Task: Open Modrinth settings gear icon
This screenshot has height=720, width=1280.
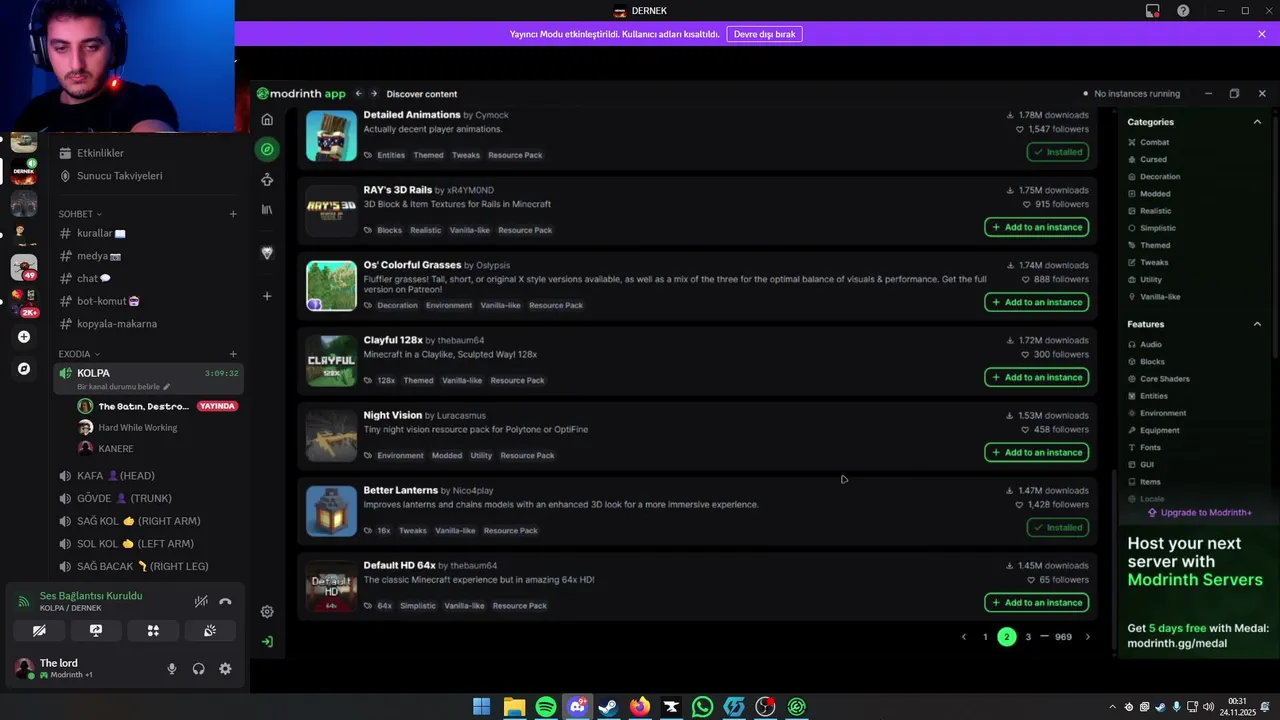Action: (267, 612)
